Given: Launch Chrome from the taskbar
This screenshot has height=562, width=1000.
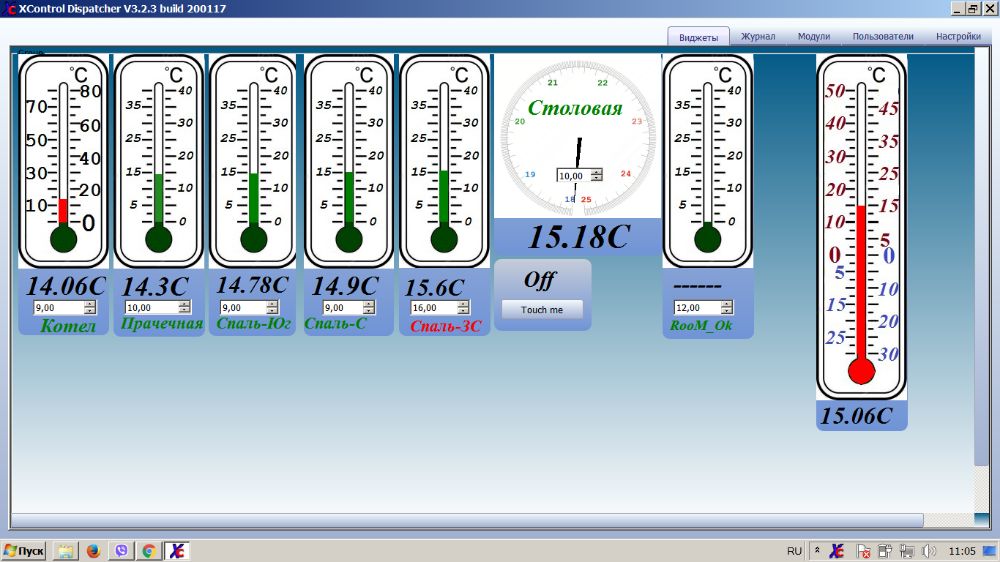Looking at the screenshot, I should (x=149, y=551).
